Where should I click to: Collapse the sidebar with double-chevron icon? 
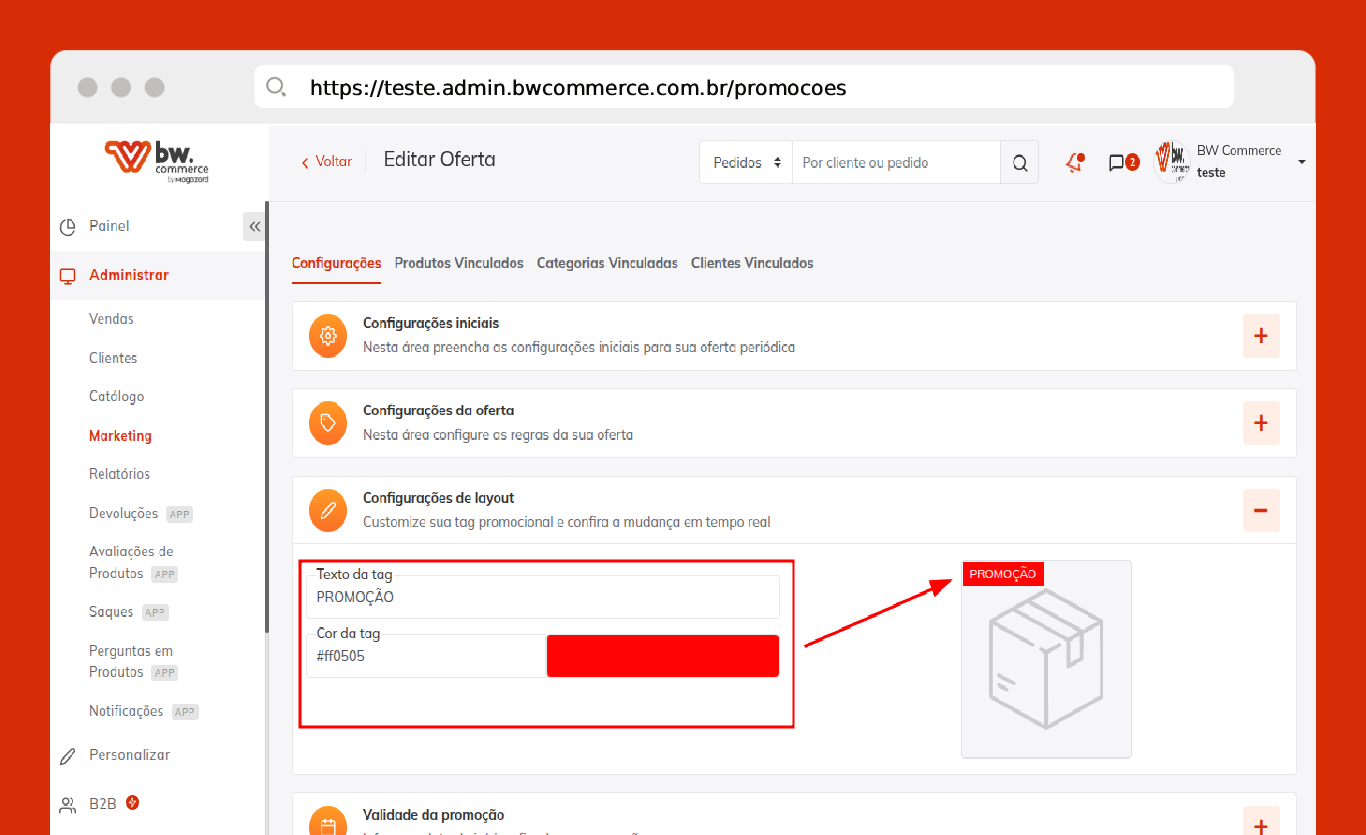click(x=254, y=226)
